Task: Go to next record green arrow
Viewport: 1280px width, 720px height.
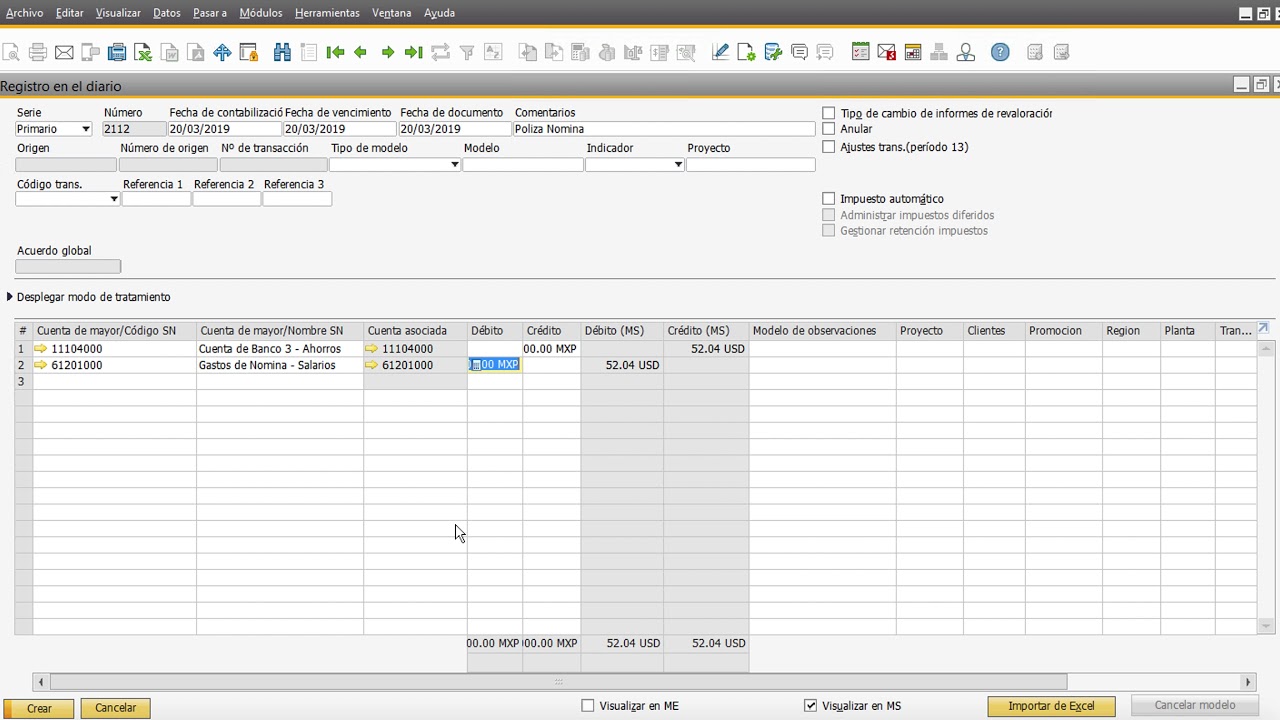Action: (x=388, y=52)
